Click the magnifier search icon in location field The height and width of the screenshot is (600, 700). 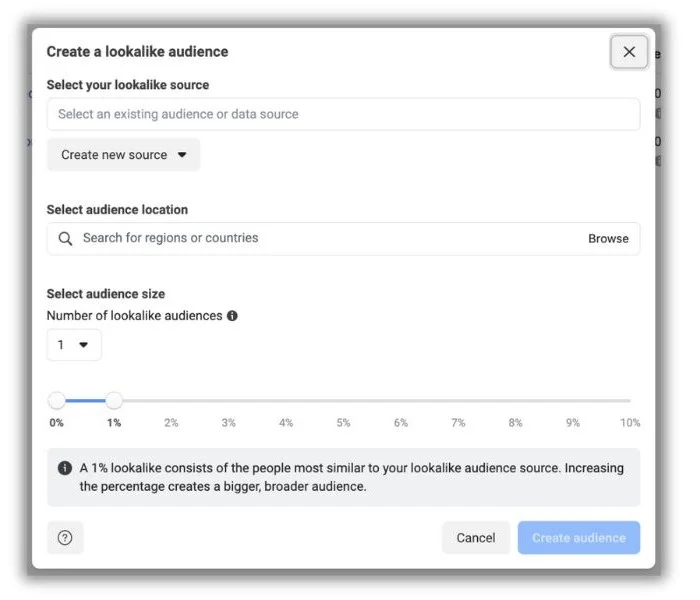[65, 238]
